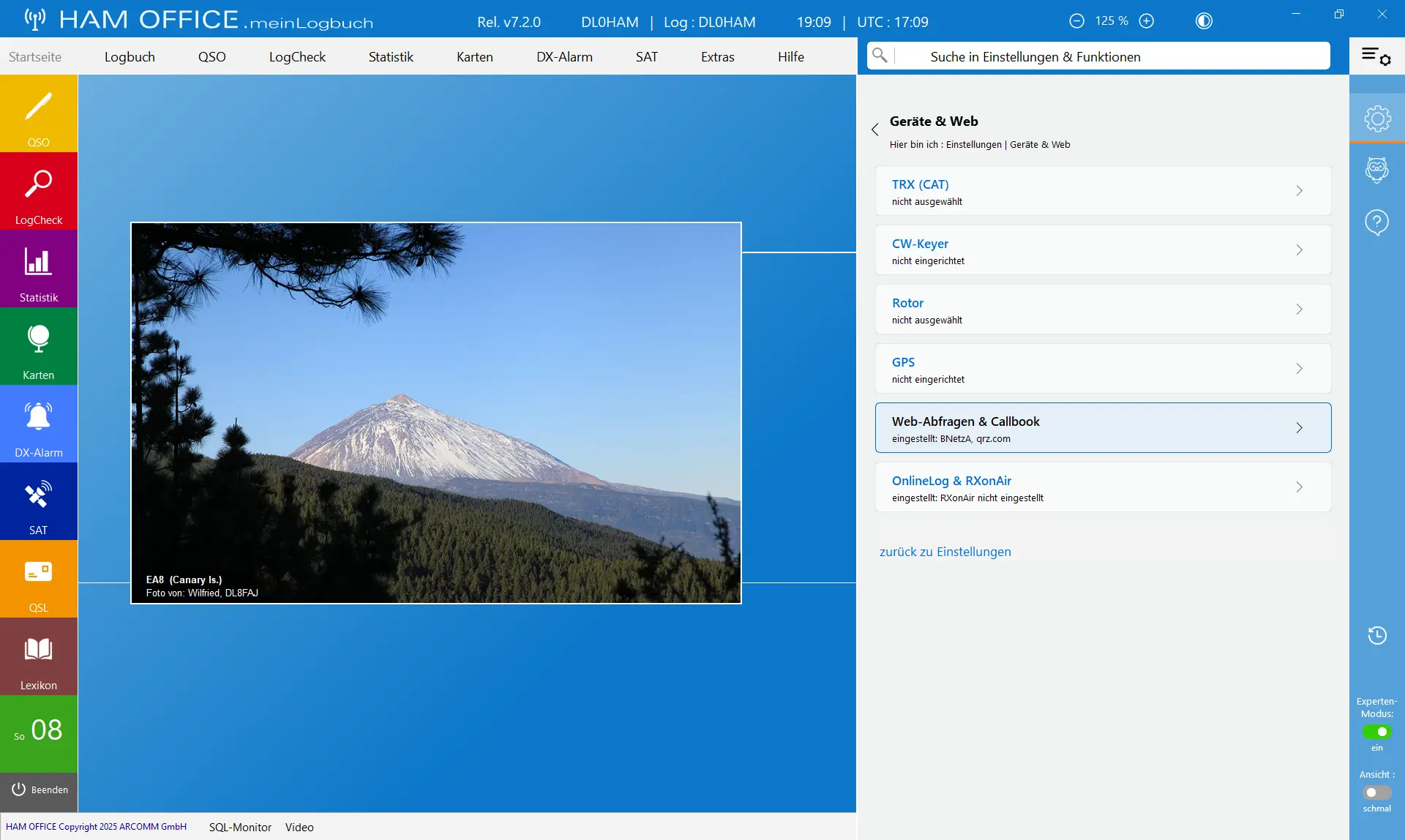Open the SAT satellite tile
Viewport: 1405px width, 840px height.
point(39,501)
